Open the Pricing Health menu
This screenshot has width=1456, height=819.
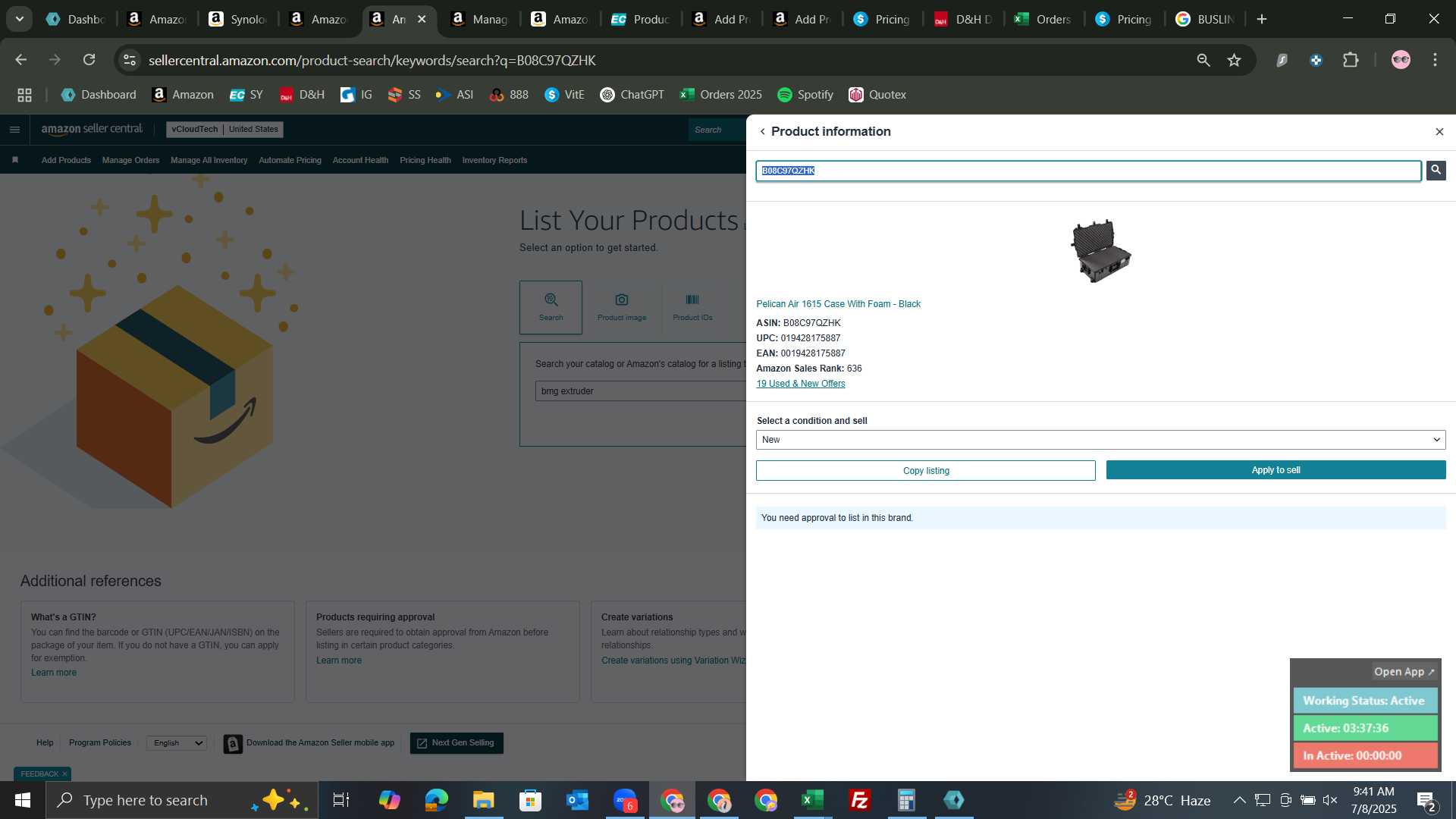click(x=425, y=160)
